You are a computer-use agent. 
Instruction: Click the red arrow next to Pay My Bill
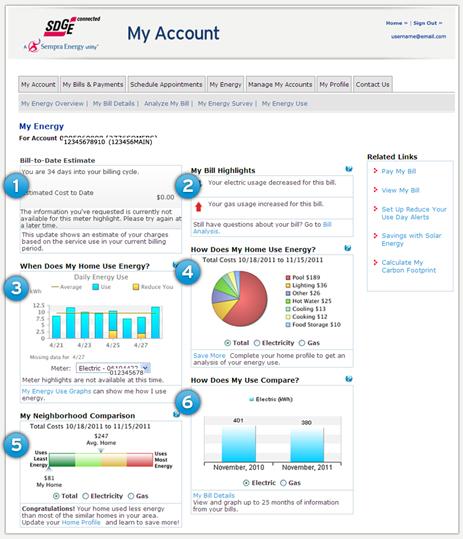pos(375,170)
